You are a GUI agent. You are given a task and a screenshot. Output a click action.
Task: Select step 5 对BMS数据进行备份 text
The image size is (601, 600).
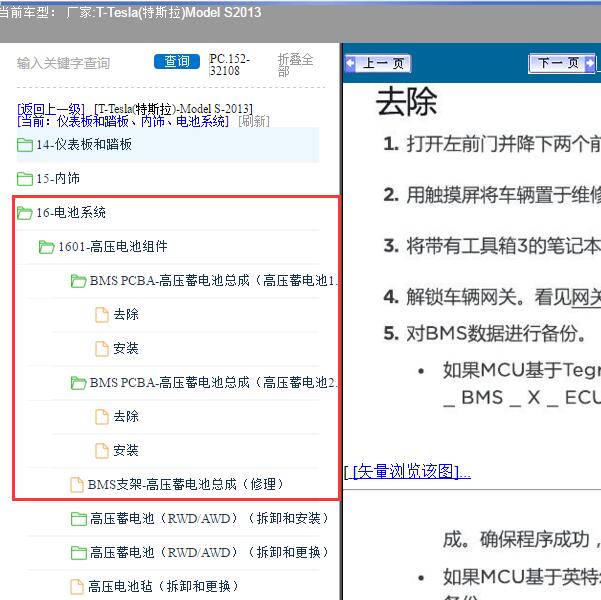point(496,334)
